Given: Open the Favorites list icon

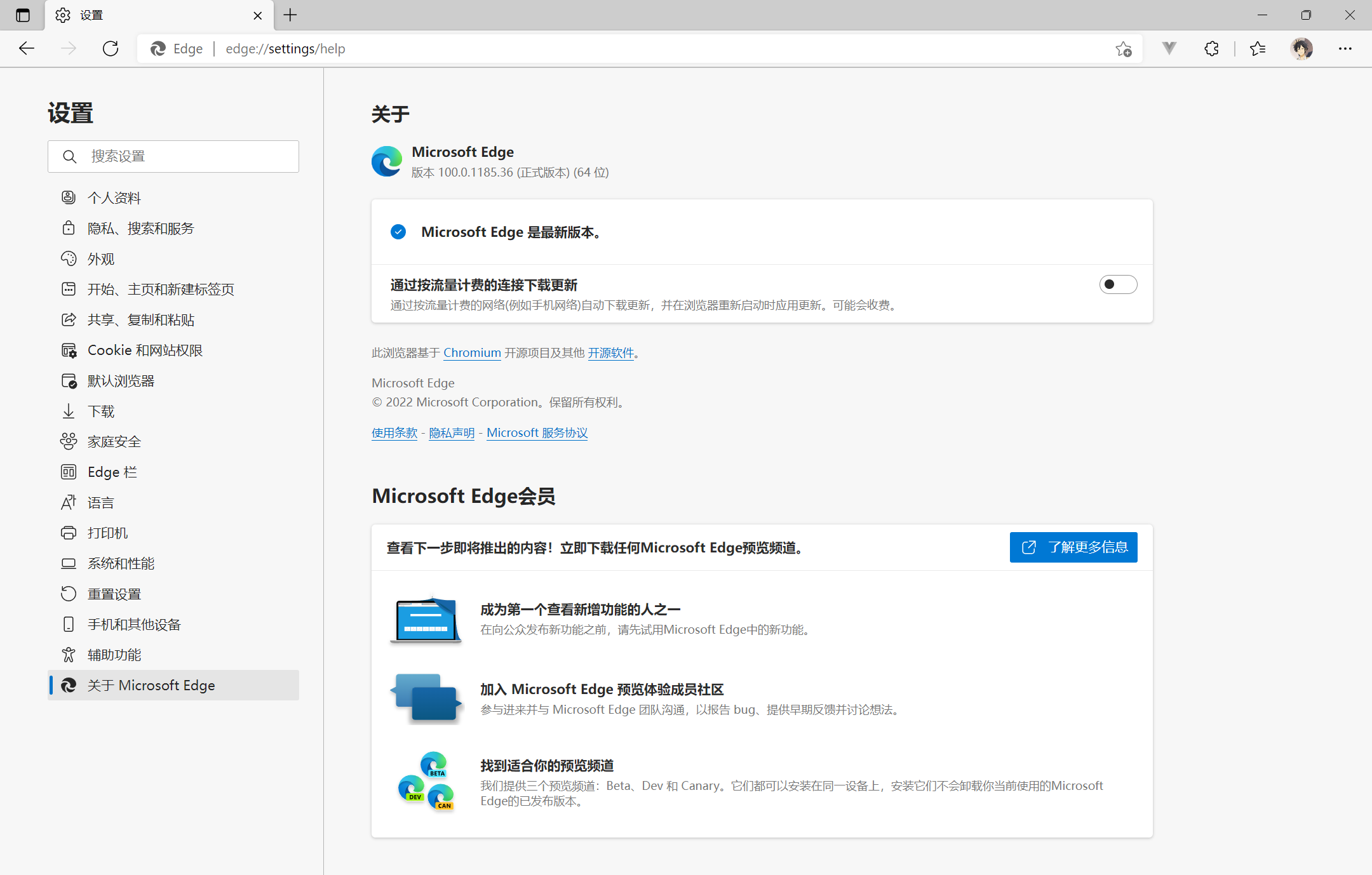Looking at the screenshot, I should (1258, 48).
